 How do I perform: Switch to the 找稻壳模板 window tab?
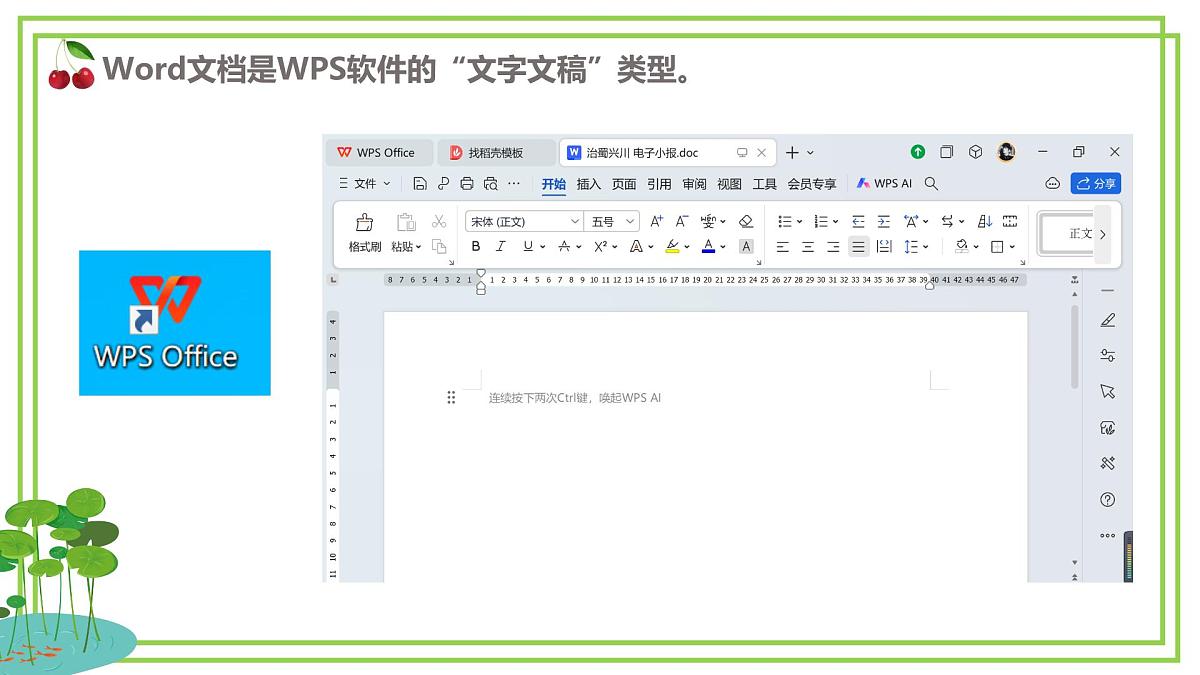coord(495,153)
